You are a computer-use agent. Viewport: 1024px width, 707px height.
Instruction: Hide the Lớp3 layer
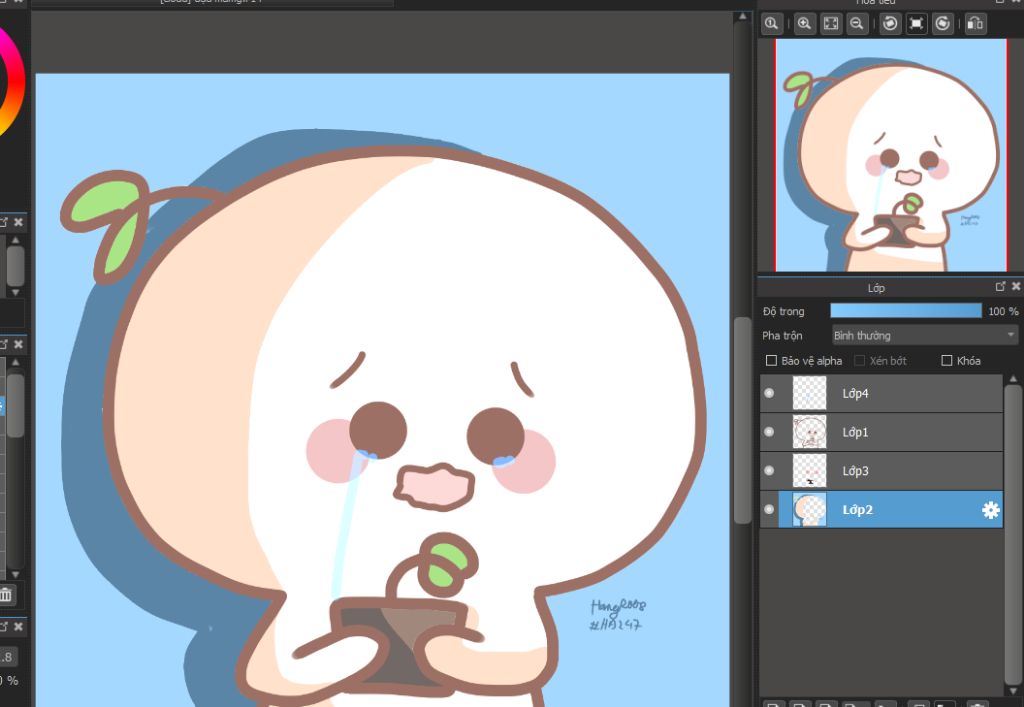[769, 471]
